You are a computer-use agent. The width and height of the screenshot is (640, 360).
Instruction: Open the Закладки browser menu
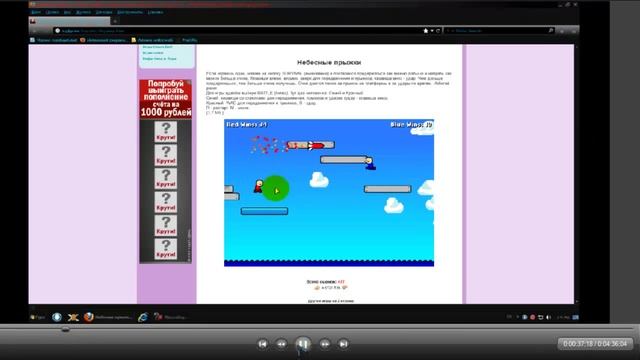[x=104, y=12]
